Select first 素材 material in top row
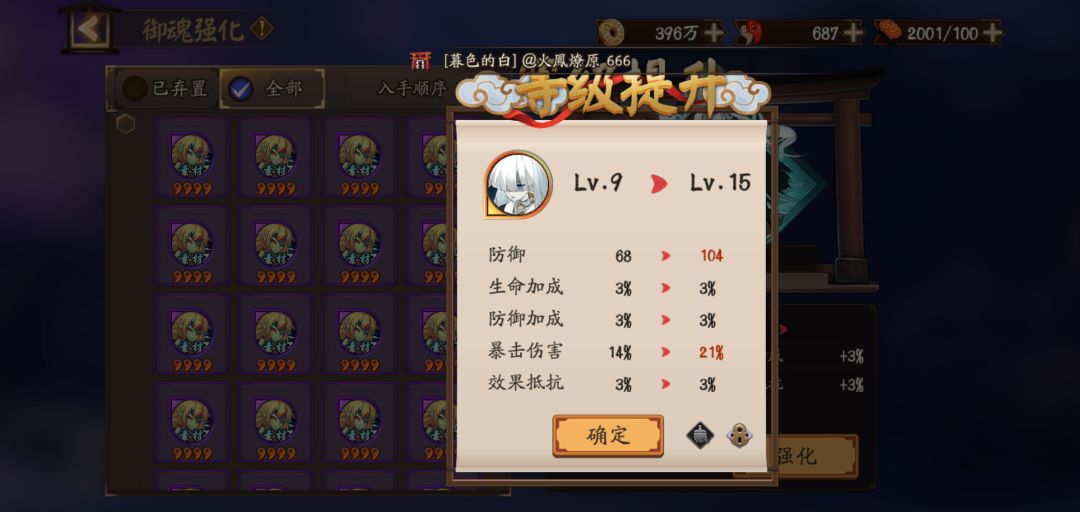The image size is (1080, 512). (191, 157)
